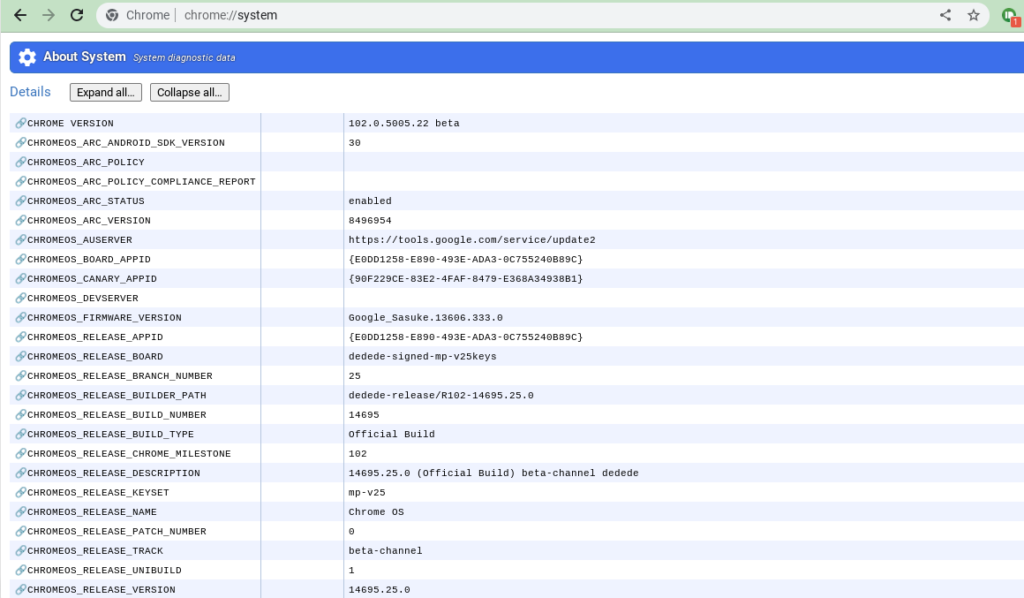Click anchor icon for CHROMEOS_AUSERVER
Image resolution: width=1024 pixels, height=598 pixels.
tap(21, 240)
